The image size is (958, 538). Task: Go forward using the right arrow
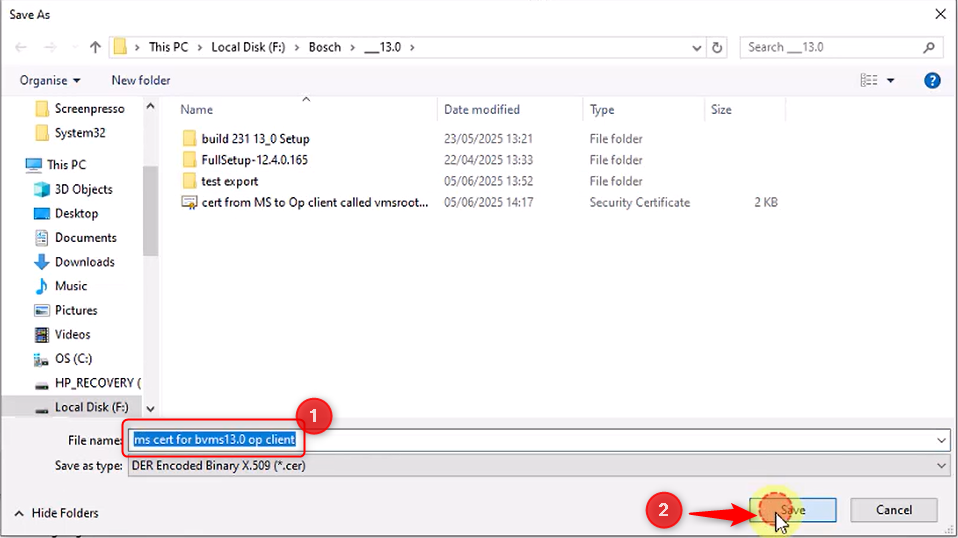[x=50, y=47]
